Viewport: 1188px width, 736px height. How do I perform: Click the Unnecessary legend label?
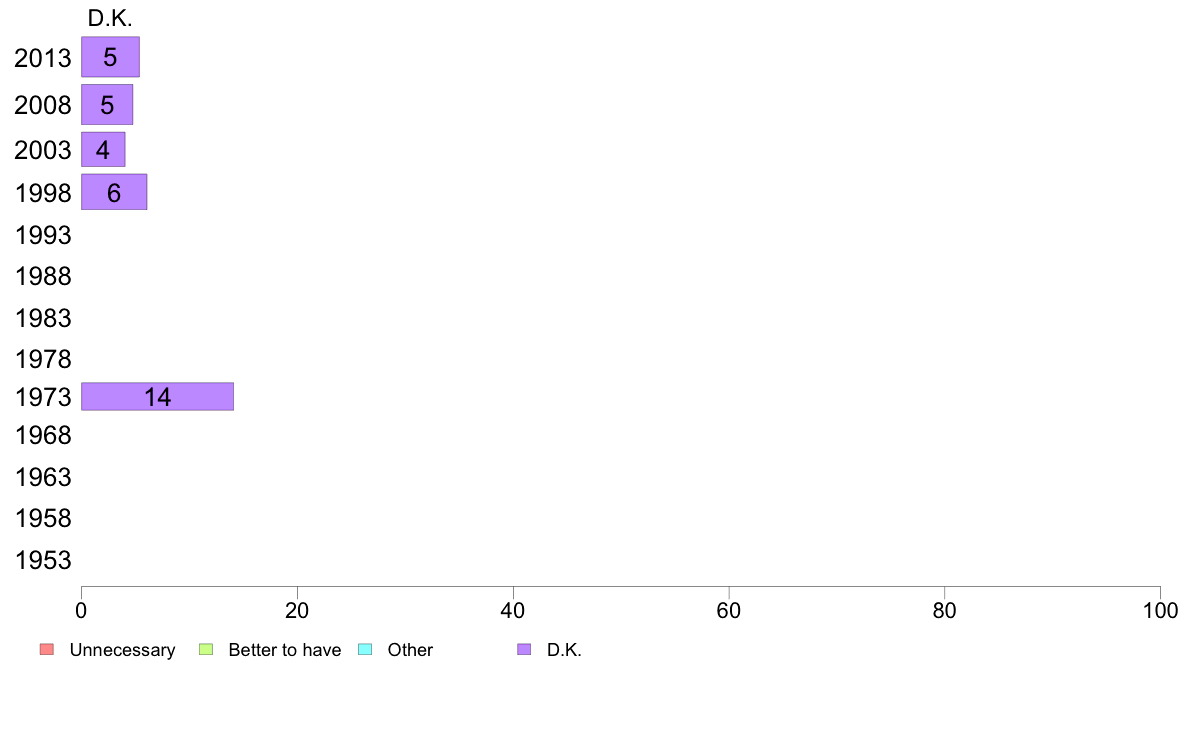(122, 650)
